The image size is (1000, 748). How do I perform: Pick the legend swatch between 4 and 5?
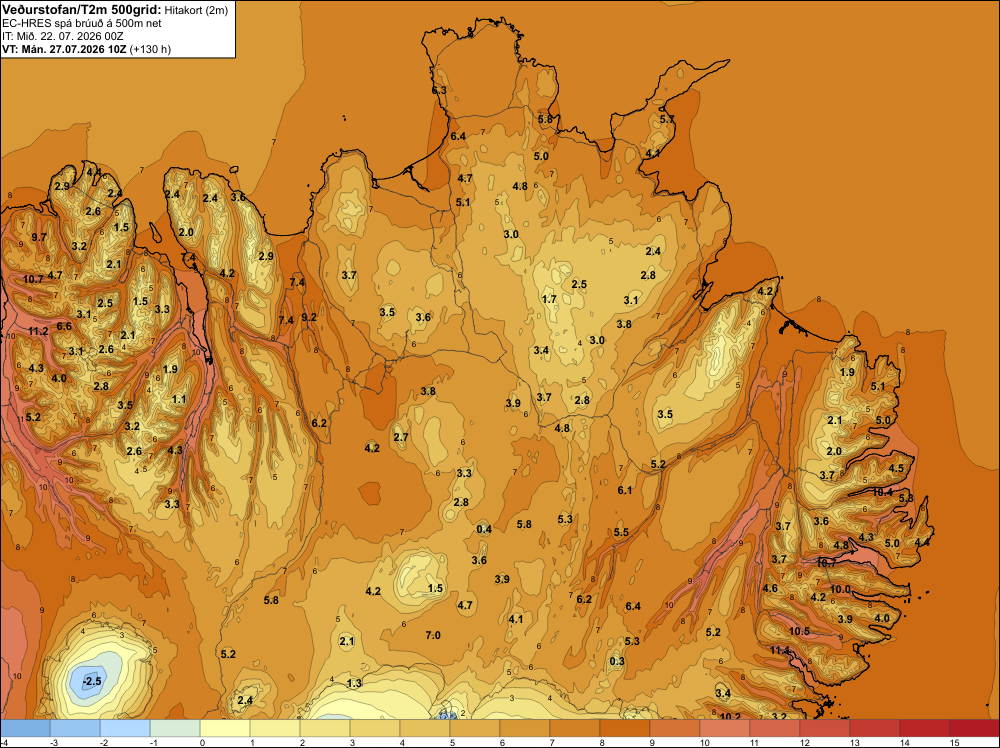(x=425, y=728)
